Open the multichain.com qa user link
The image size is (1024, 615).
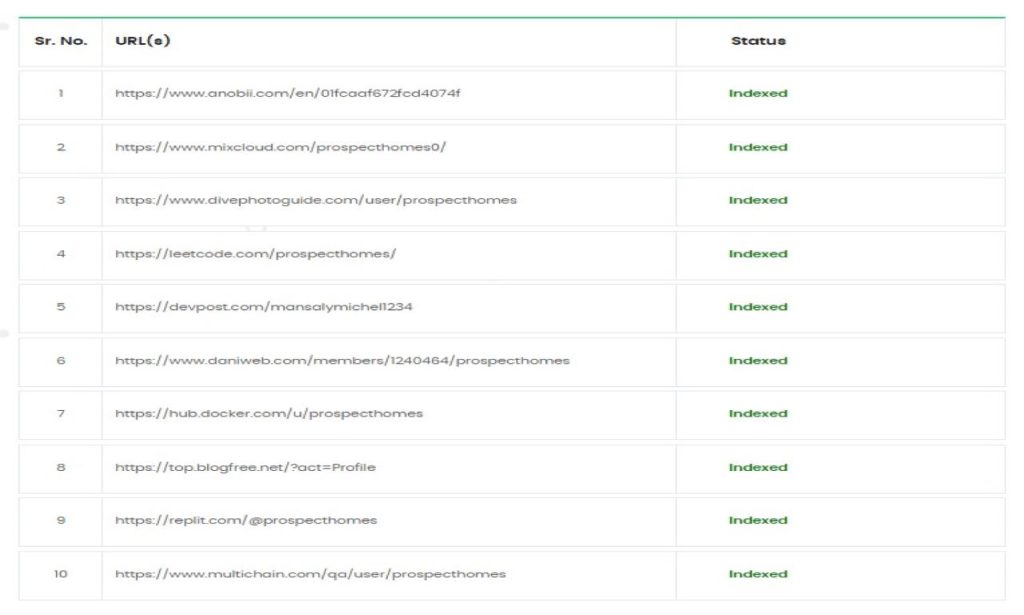[x=310, y=574]
